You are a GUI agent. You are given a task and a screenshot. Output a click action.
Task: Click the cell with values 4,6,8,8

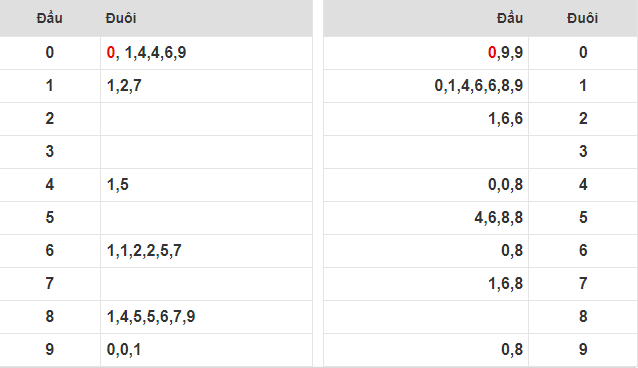point(426,218)
